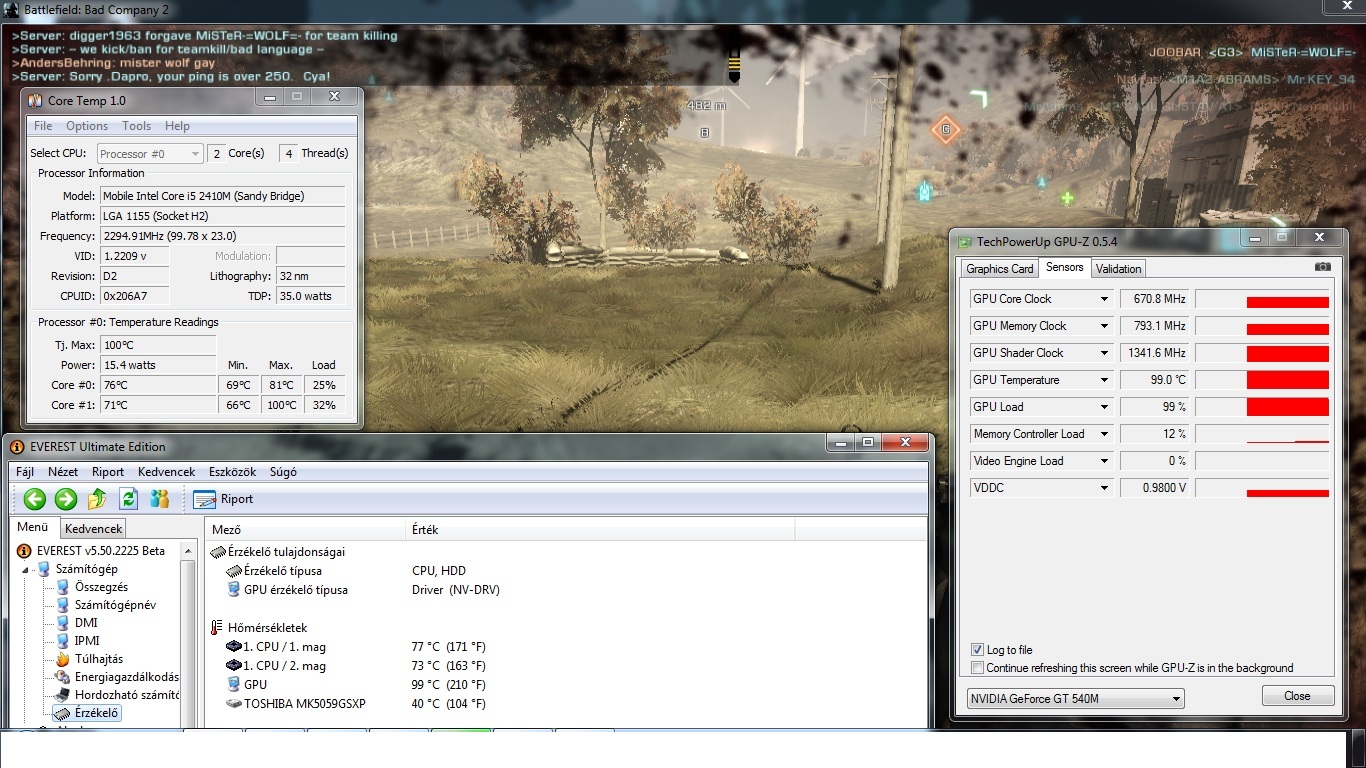Switch to GPU-Z Graphics Card tab

999,269
